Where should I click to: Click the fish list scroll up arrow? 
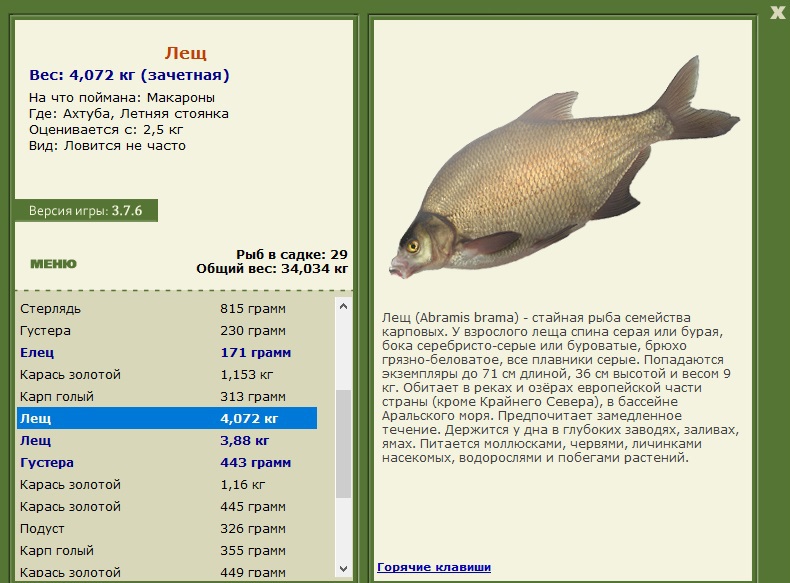(344, 306)
